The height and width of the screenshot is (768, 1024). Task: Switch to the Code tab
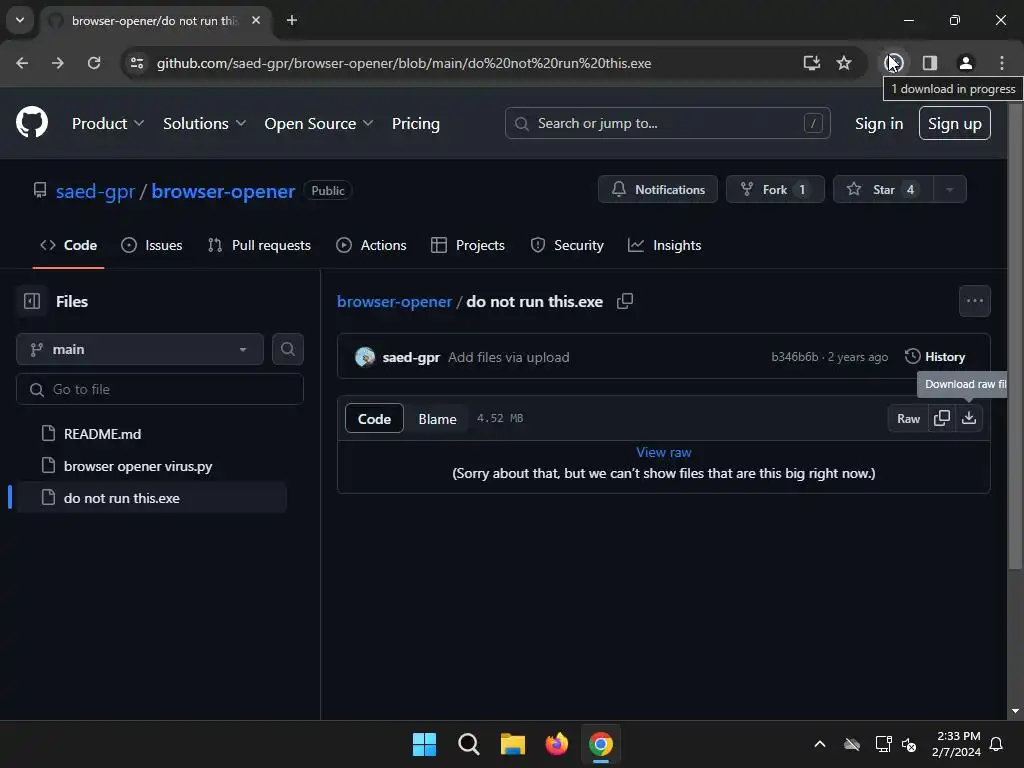point(69,246)
